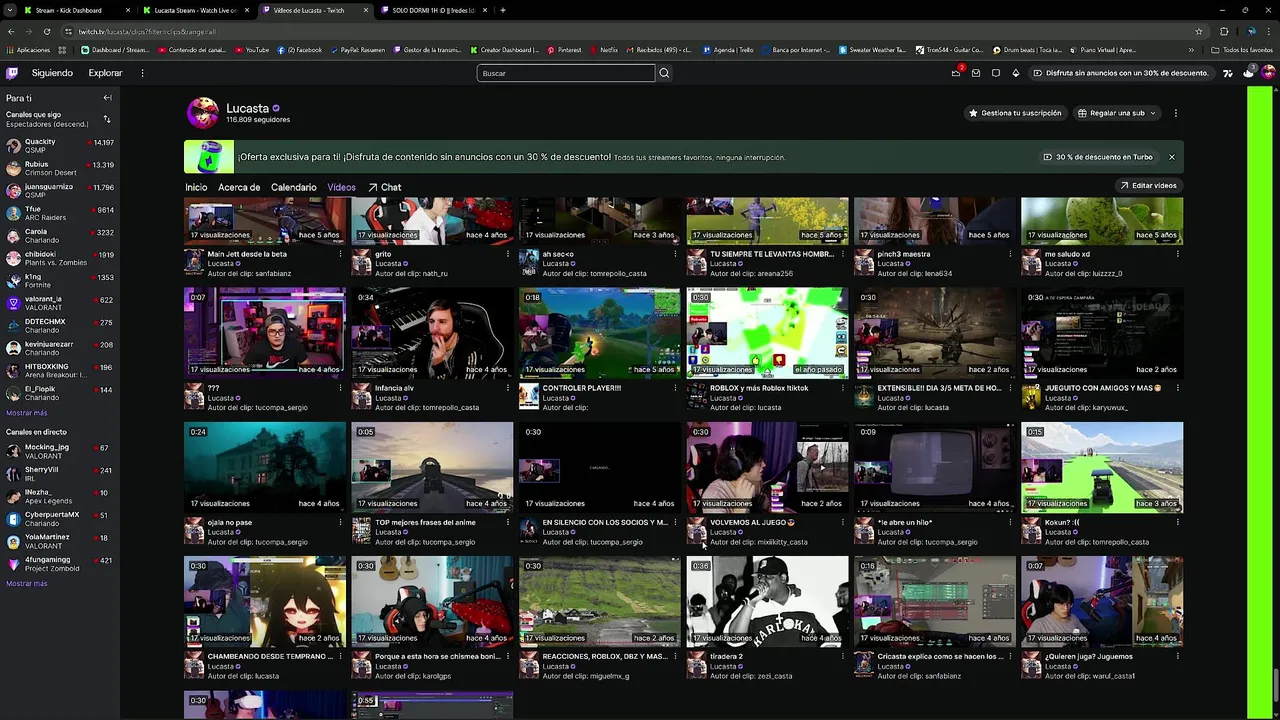Click 30 % de descuento en Turbo button

[1098, 157]
